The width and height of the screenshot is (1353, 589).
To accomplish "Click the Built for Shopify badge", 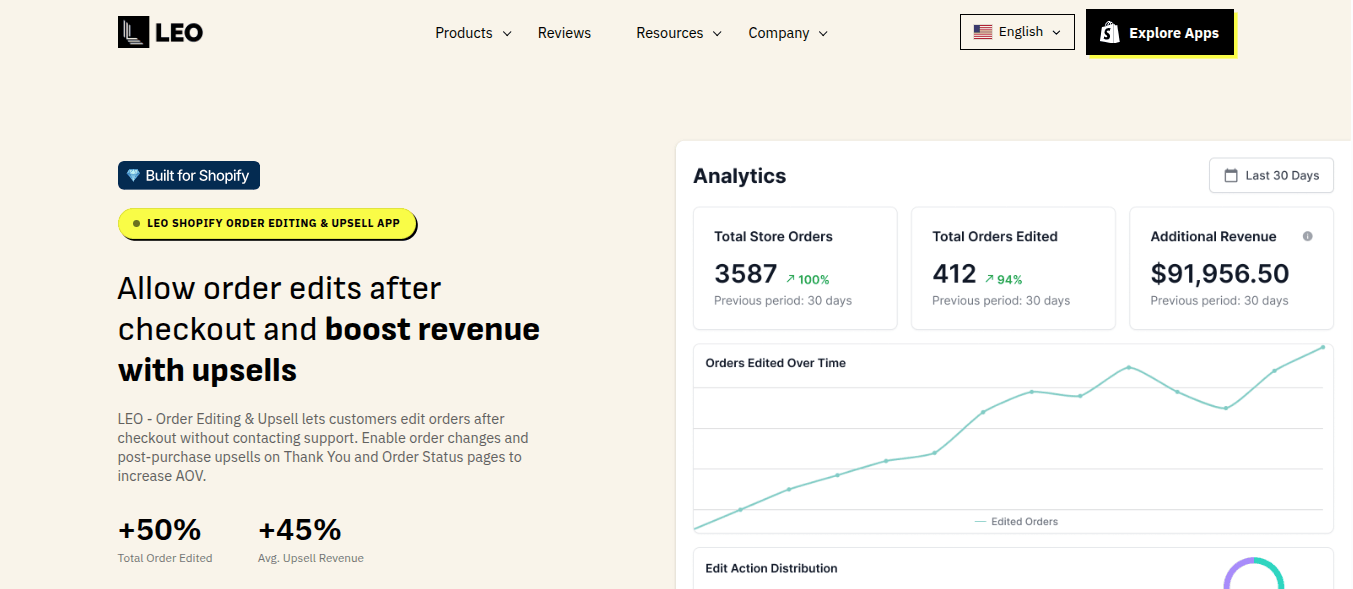I will pyautogui.click(x=189, y=176).
